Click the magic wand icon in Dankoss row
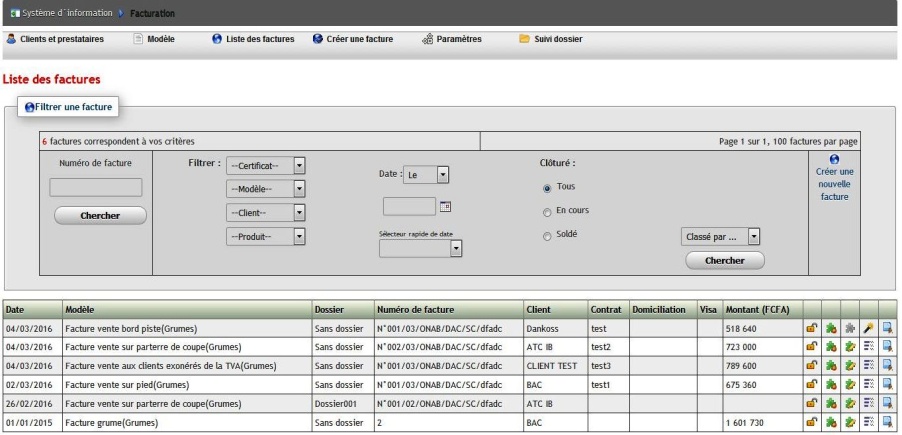 coord(869,329)
